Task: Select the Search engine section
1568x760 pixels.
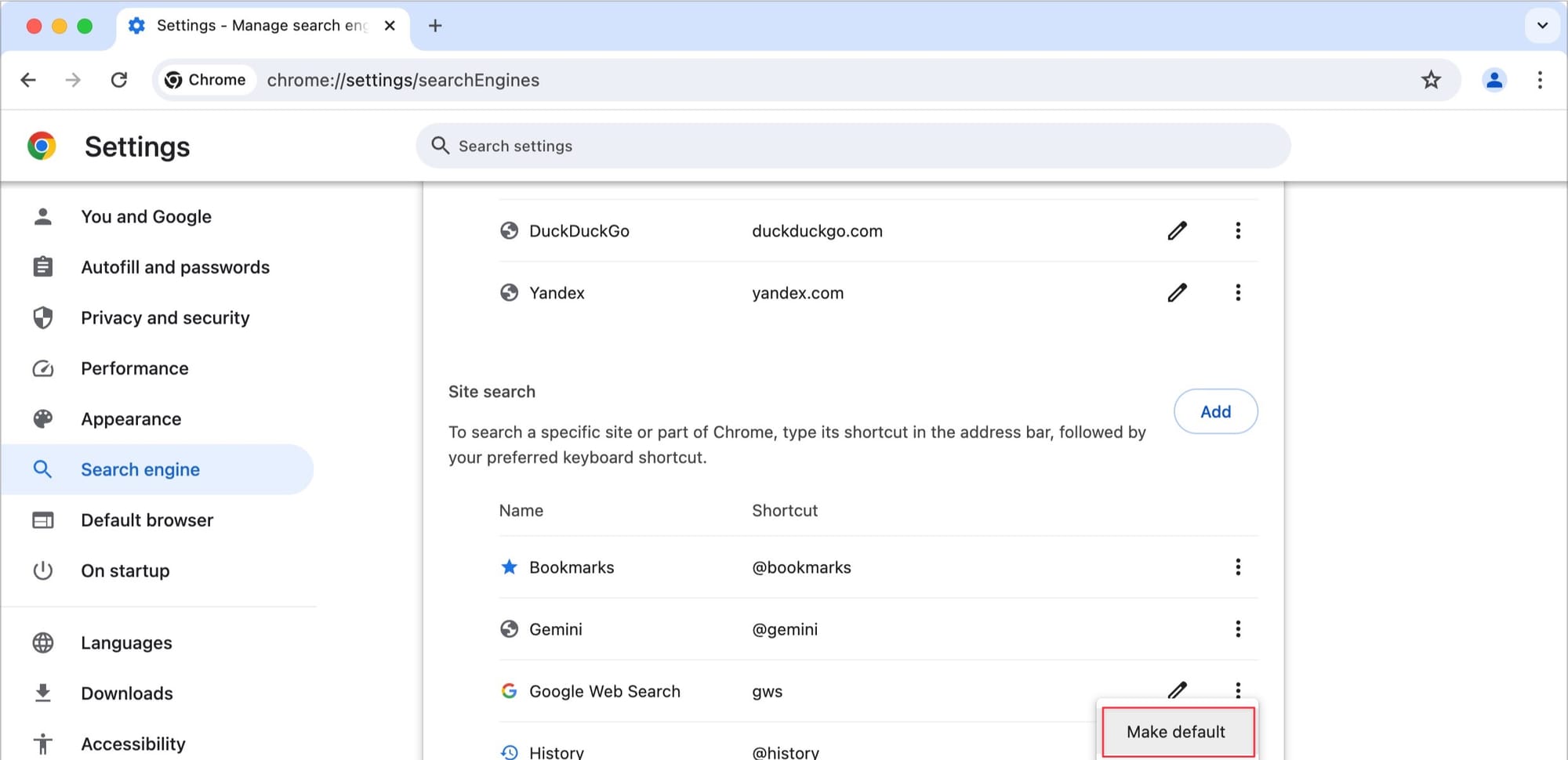Action: [157, 469]
